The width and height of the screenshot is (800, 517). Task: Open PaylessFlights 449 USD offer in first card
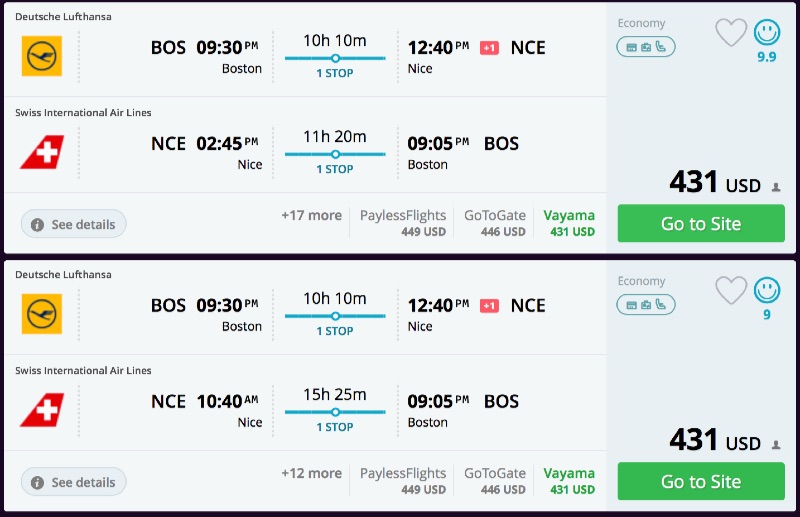403,223
